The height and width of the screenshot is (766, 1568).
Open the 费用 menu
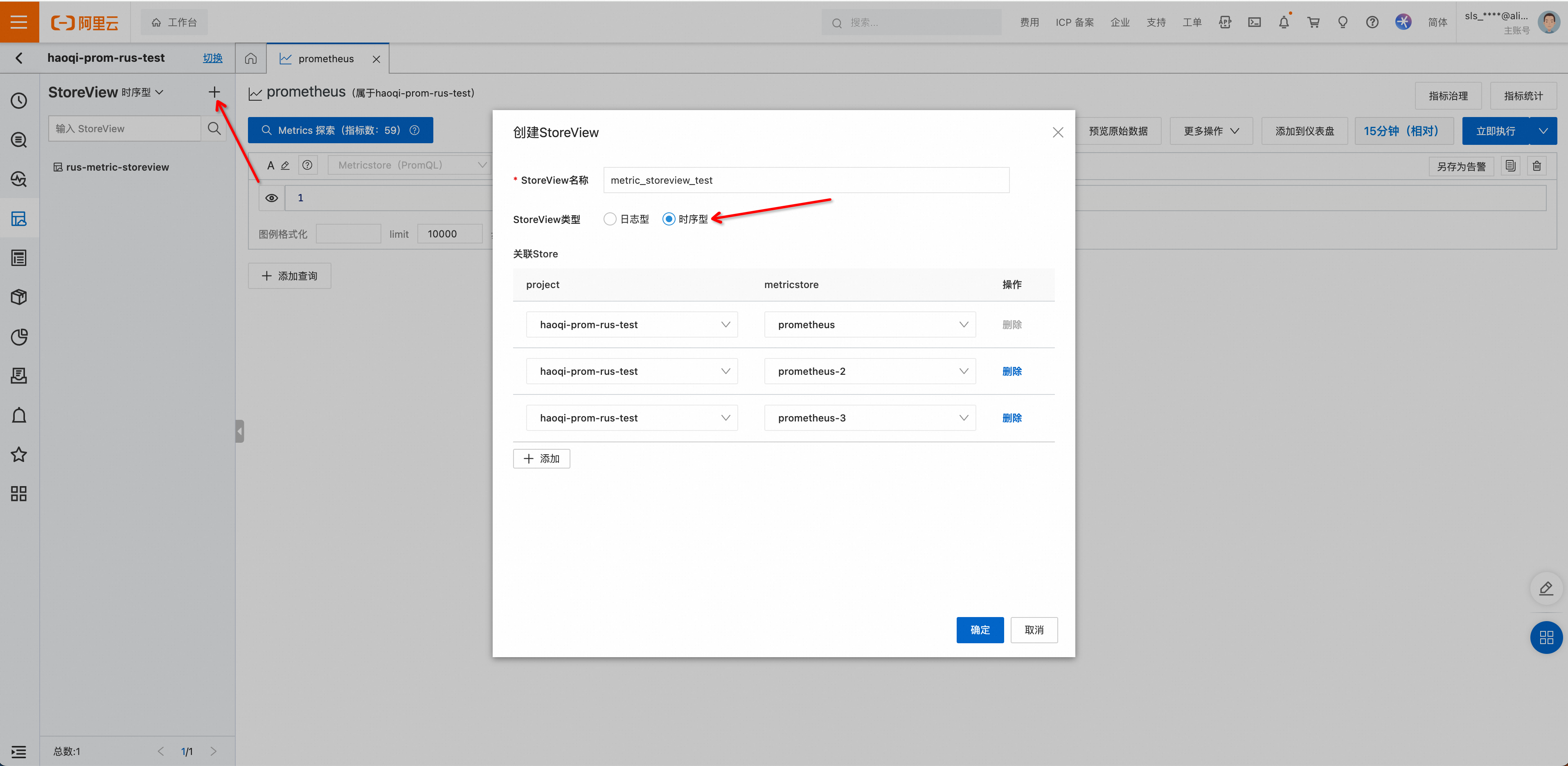coord(1029,23)
